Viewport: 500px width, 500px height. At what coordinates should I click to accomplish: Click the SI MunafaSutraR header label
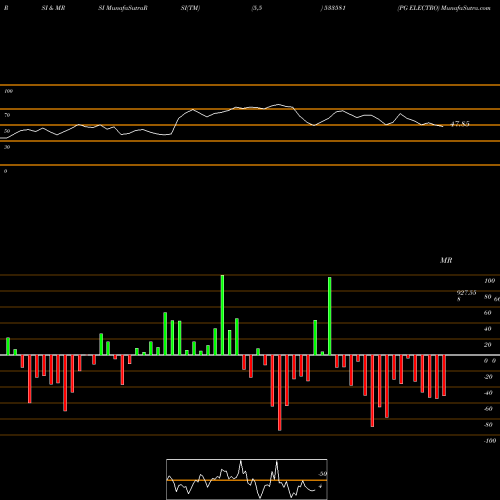coord(123,8)
